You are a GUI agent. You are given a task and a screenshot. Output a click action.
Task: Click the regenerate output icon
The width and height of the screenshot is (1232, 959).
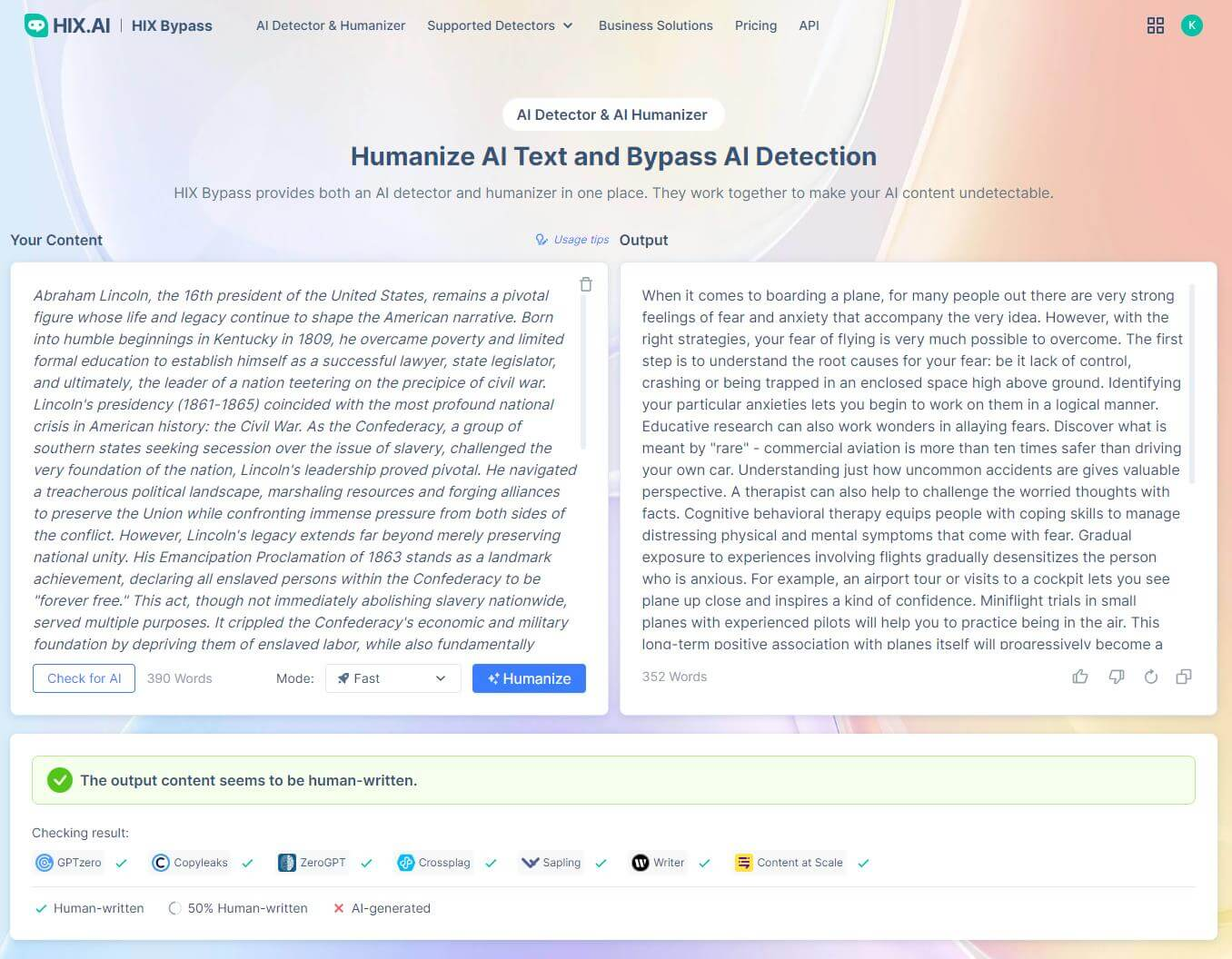(x=1150, y=677)
